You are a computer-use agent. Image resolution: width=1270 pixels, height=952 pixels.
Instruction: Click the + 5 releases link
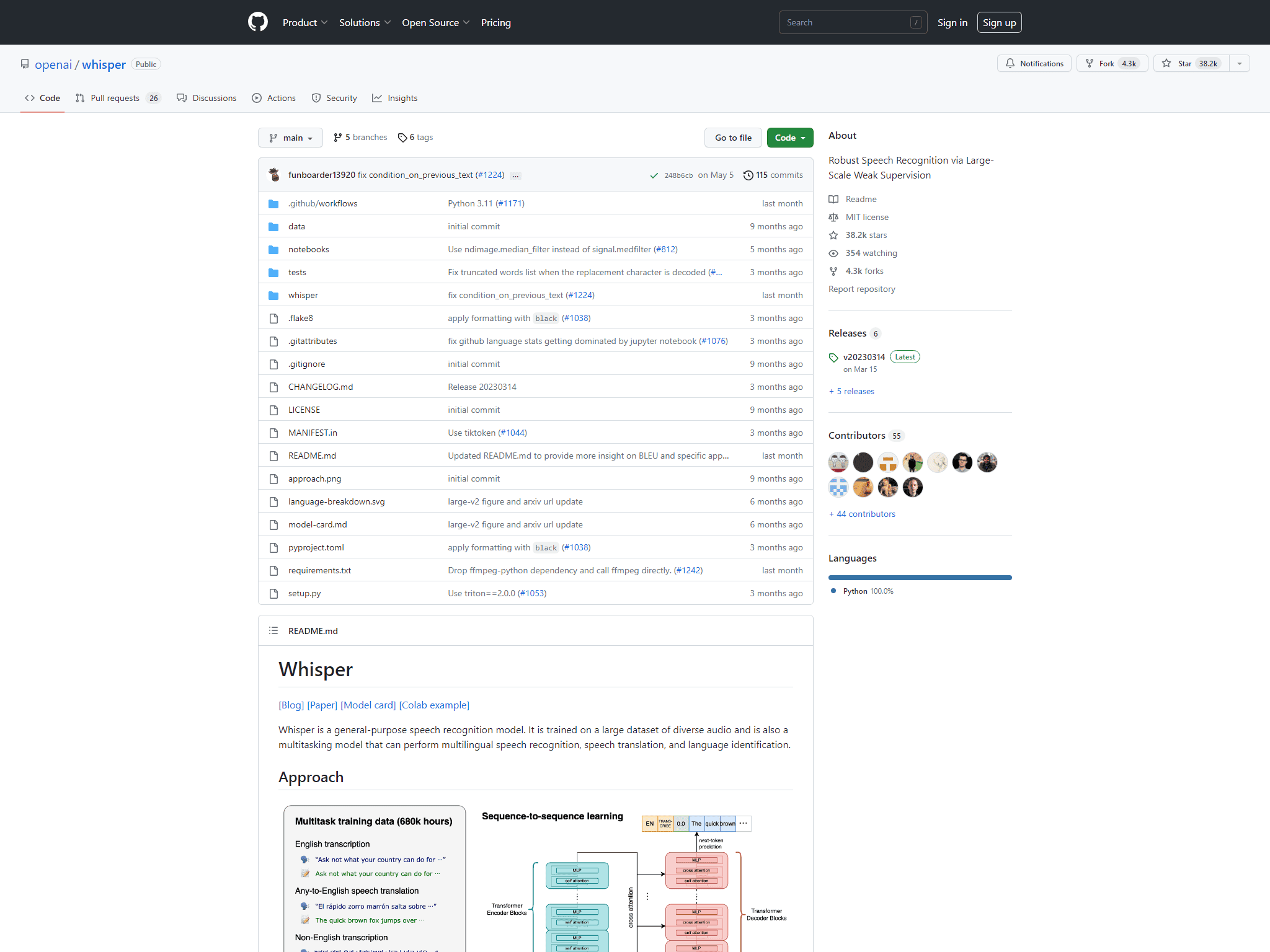coord(851,391)
